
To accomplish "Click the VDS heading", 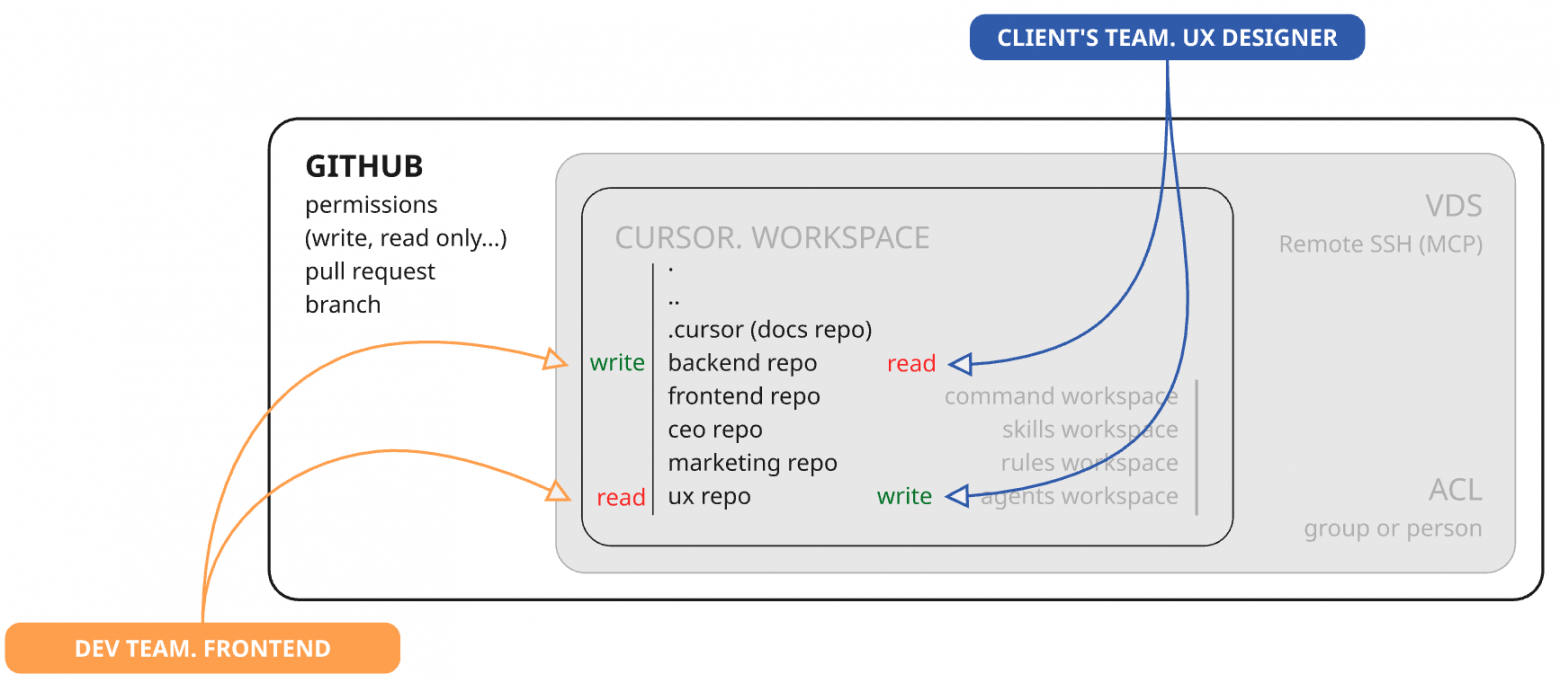I will [1453, 207].
